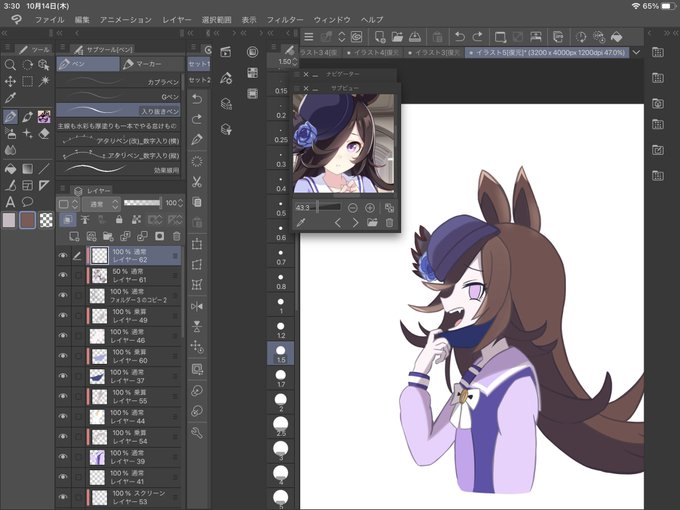Select the カブラペン sub tool
The width and height of the screenshot is (680, 510).
tap(119, 82)
